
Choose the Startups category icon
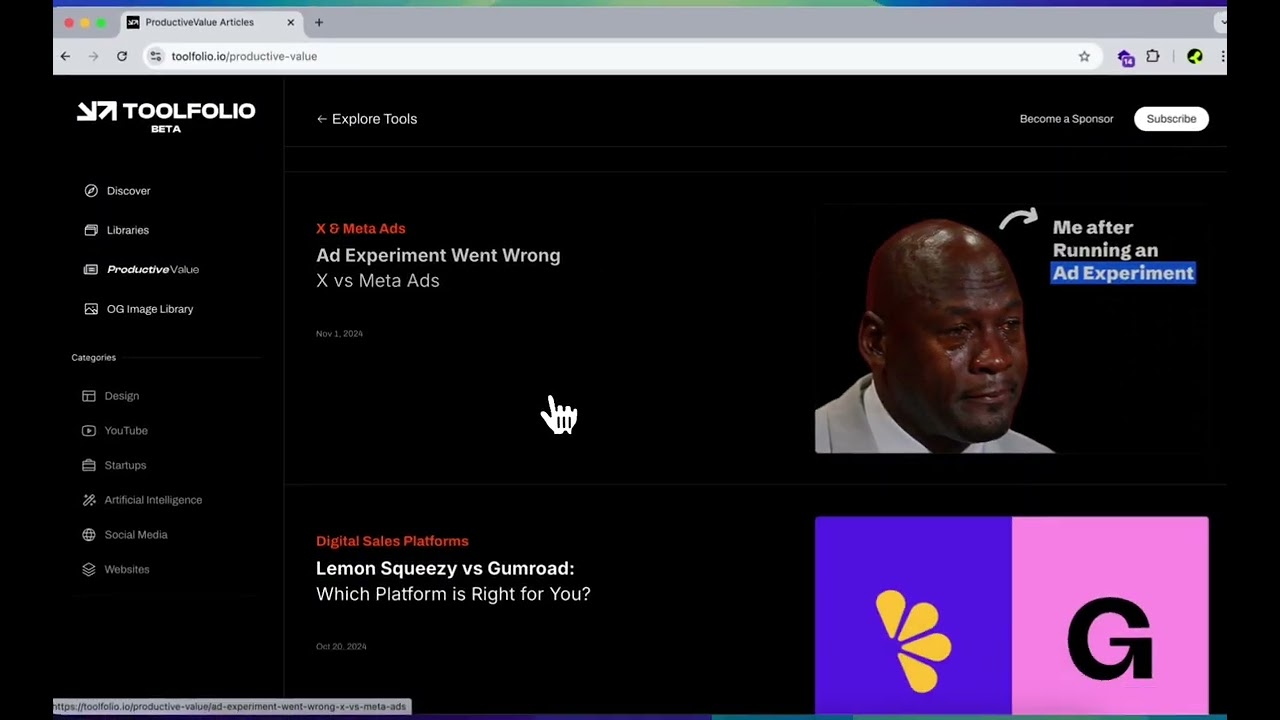(x=89, y=465)
